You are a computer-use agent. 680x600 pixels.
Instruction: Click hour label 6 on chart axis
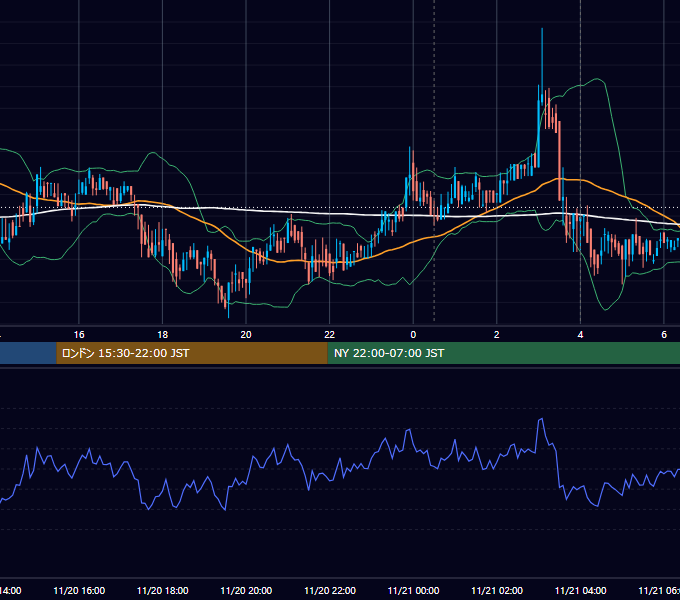[664, 335]
